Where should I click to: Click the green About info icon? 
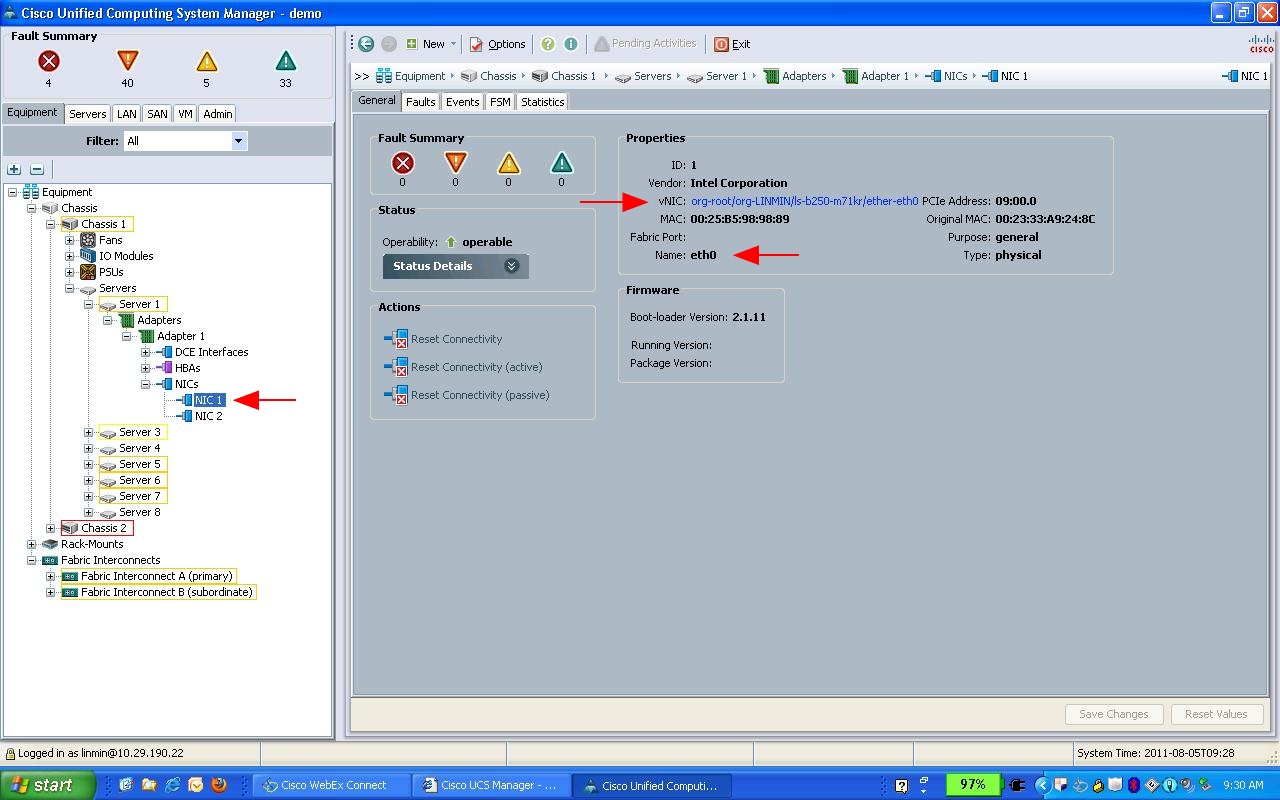point(571,44)
